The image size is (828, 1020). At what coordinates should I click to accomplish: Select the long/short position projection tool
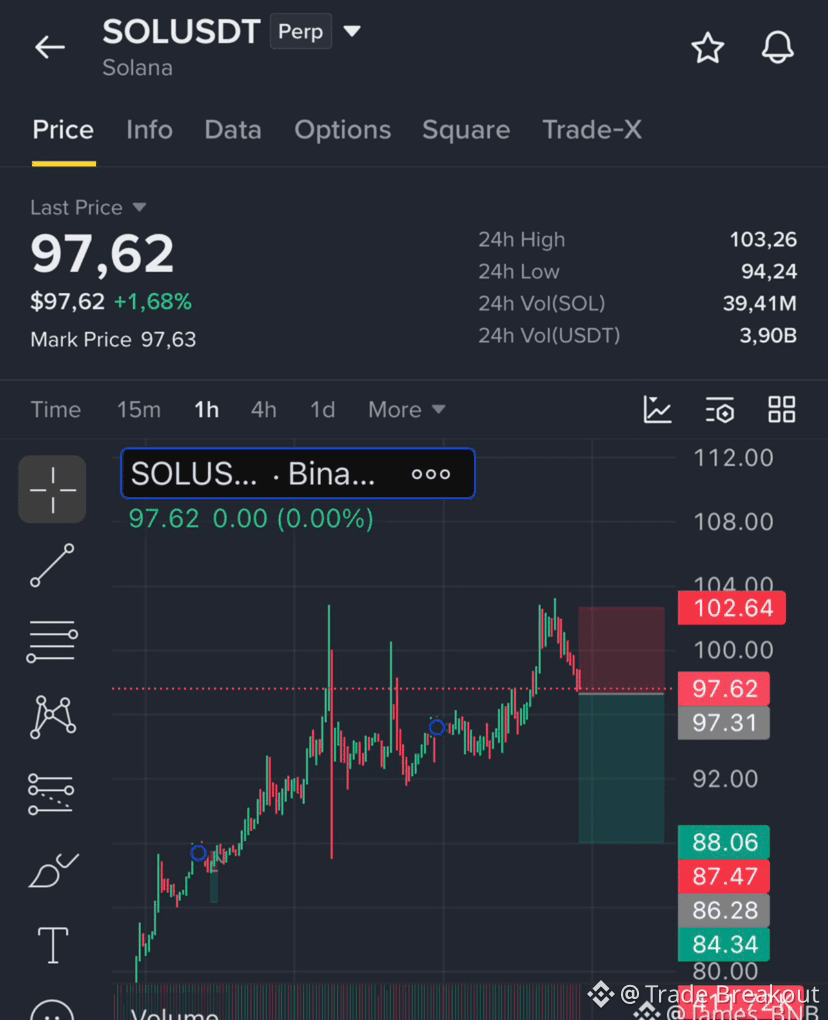[x=51, y=794]
